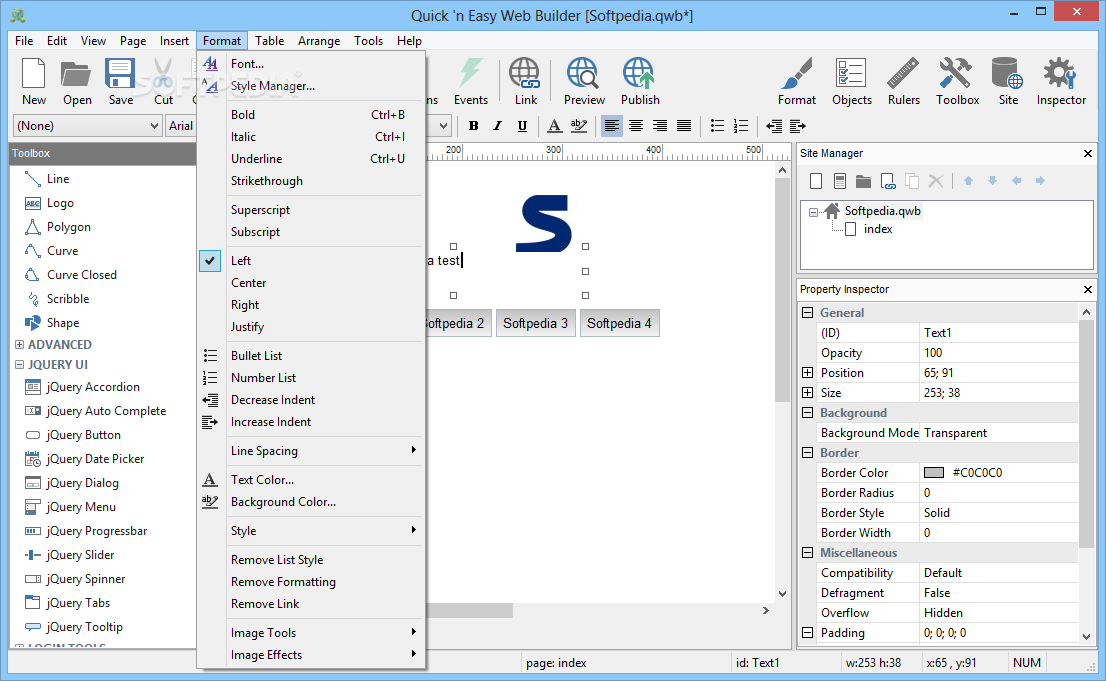Image resolution: width=1106 pixels, height=681 pixels.
Task: Open Line Spacing submenu
Action: pyautogui.click(x=310, y=450)
